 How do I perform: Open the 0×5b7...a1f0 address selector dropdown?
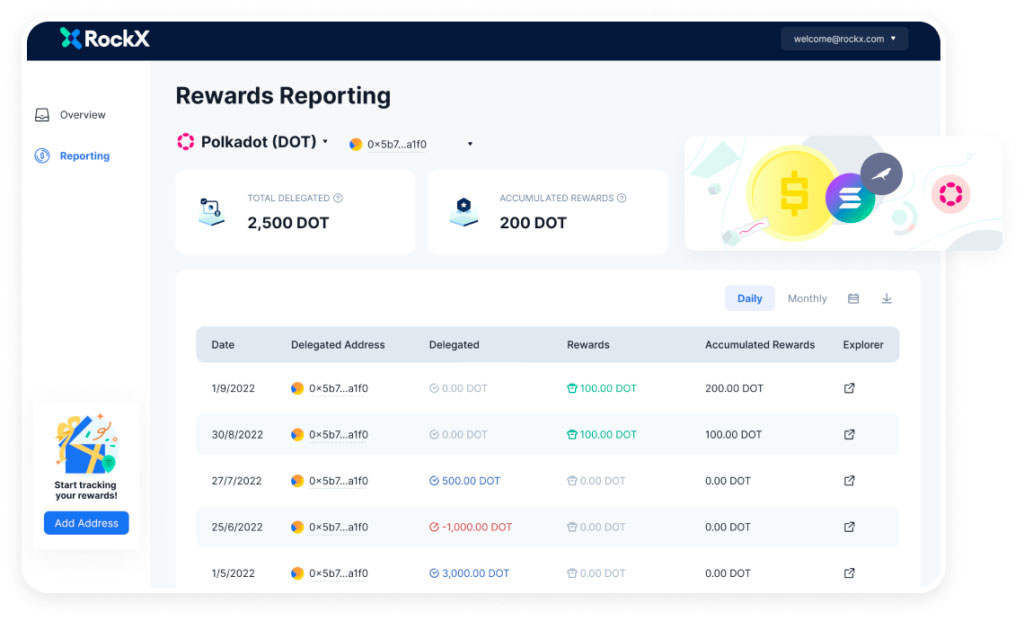coord(411,144)
